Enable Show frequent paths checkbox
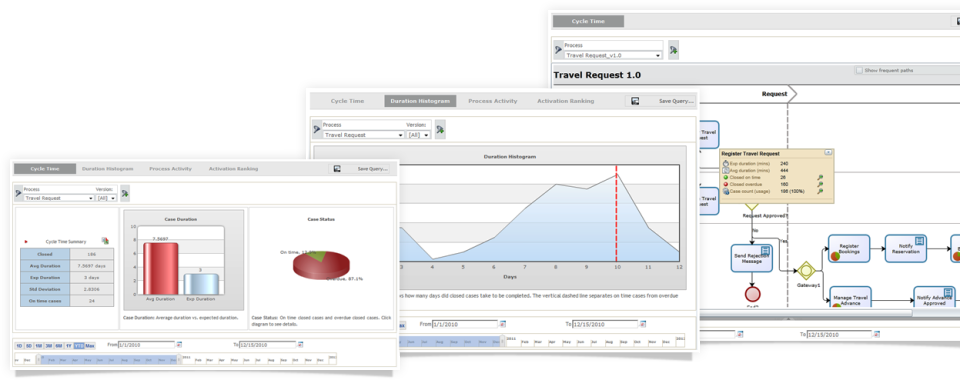 [860, 70]
